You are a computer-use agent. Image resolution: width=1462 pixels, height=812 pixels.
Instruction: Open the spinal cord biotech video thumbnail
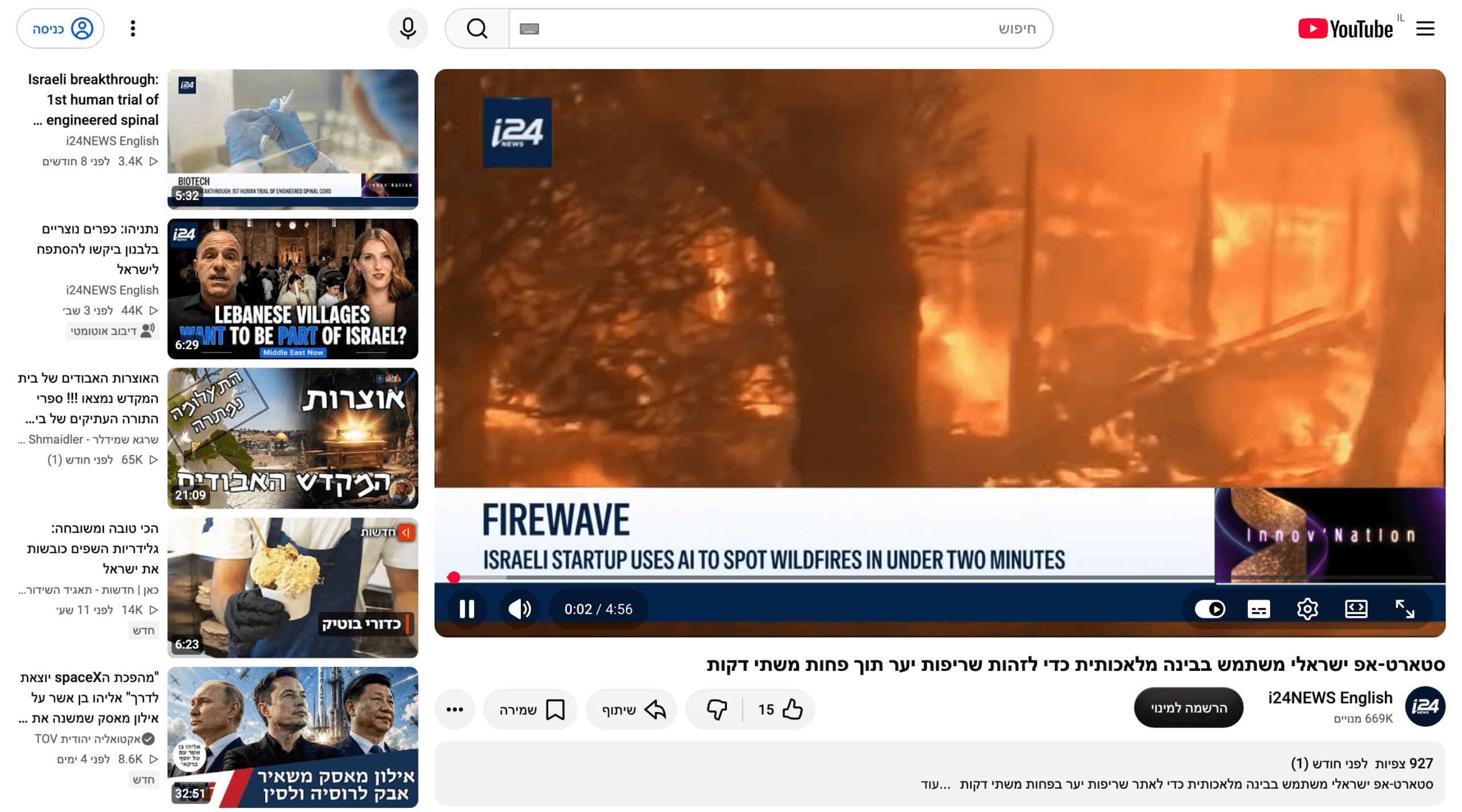coord(292,139)
